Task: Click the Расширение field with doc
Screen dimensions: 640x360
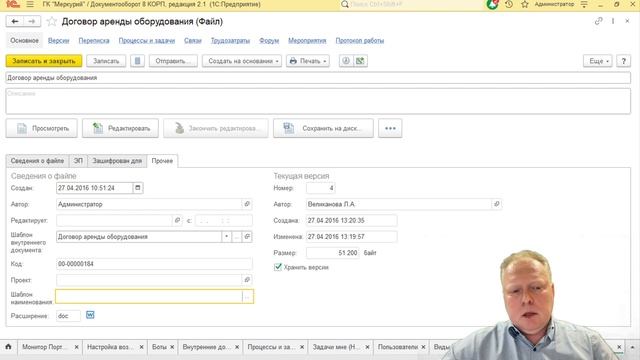Action: [68, 316]
